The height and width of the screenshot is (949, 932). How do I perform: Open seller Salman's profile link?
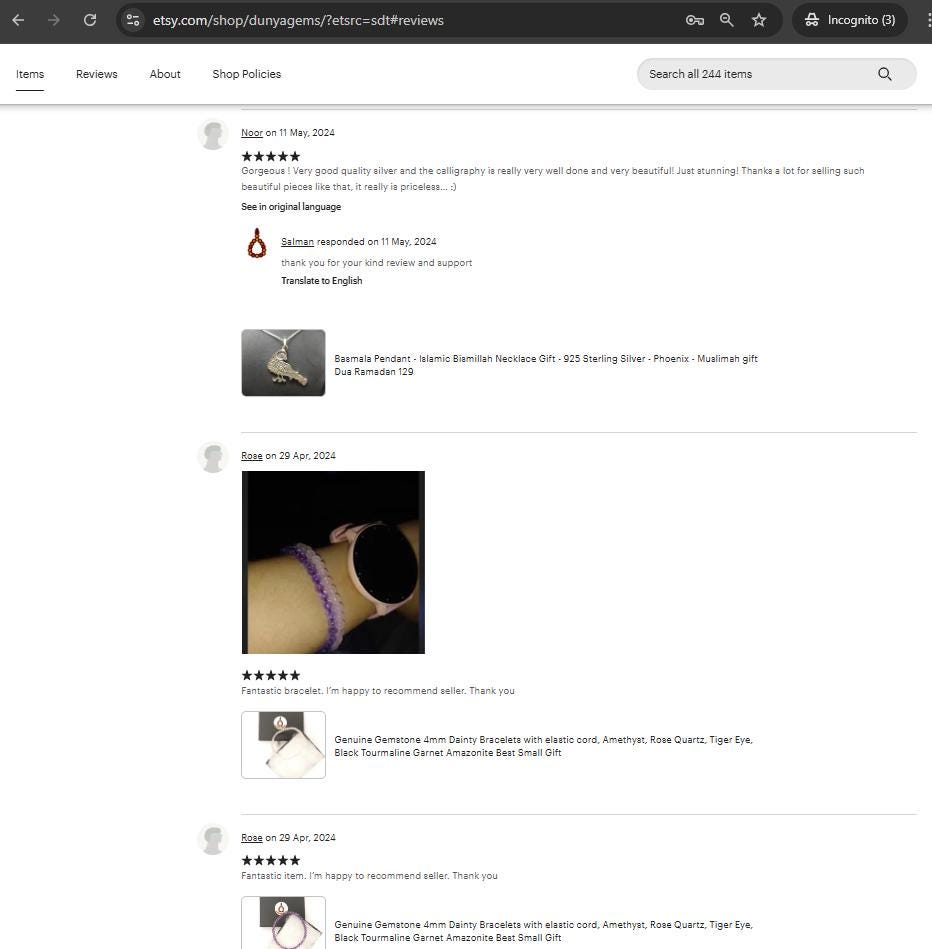297,241
